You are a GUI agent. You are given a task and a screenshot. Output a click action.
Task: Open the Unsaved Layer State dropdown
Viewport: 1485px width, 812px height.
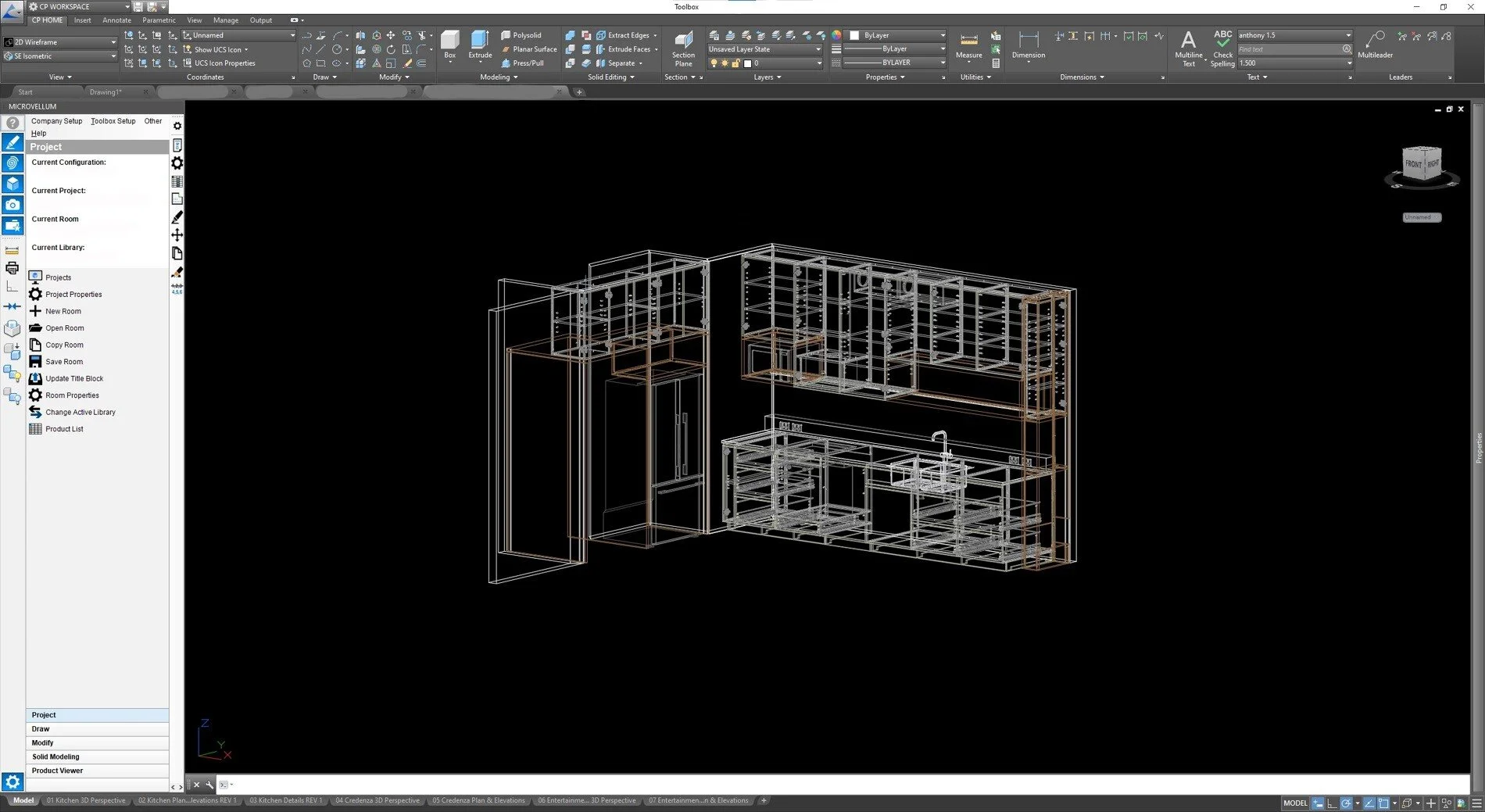tap(765, 49)
